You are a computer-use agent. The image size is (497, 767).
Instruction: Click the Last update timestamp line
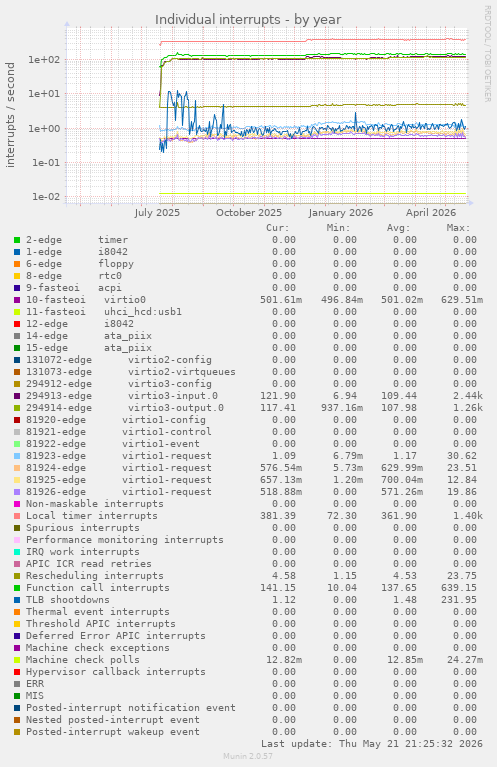click(x=372, y=744)
